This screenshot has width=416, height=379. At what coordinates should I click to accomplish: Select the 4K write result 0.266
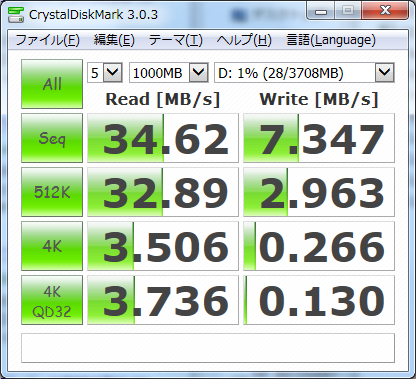pos(319,246)
